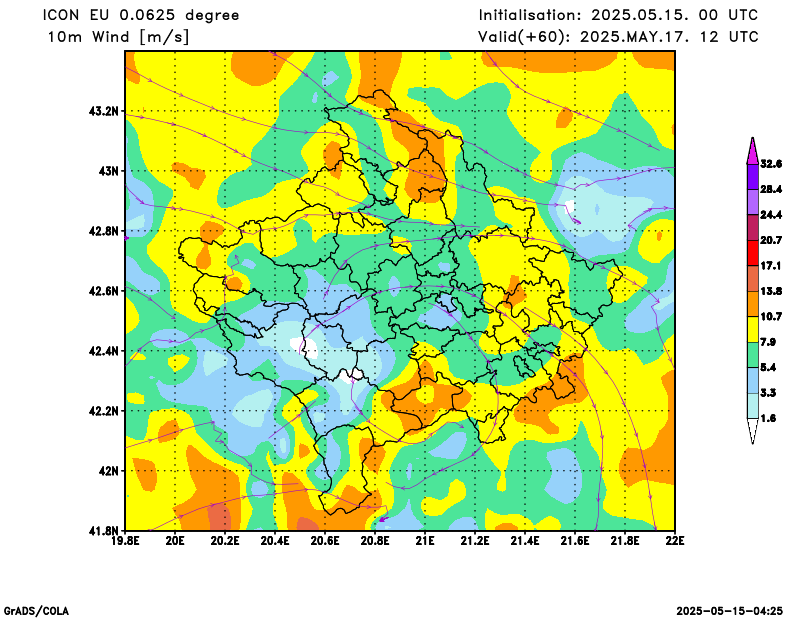Click the 1.6 legend value

click(768, 418)
